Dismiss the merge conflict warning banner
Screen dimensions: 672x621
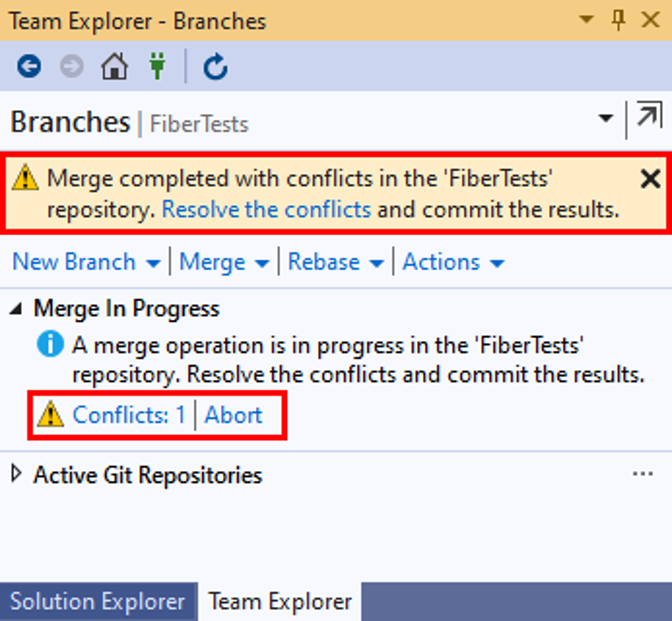(x=650, y=179)
